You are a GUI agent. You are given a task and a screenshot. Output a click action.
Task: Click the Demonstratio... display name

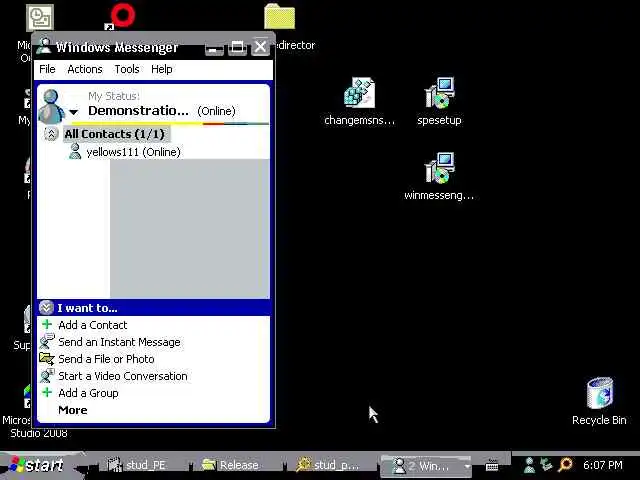coord(138,111)
